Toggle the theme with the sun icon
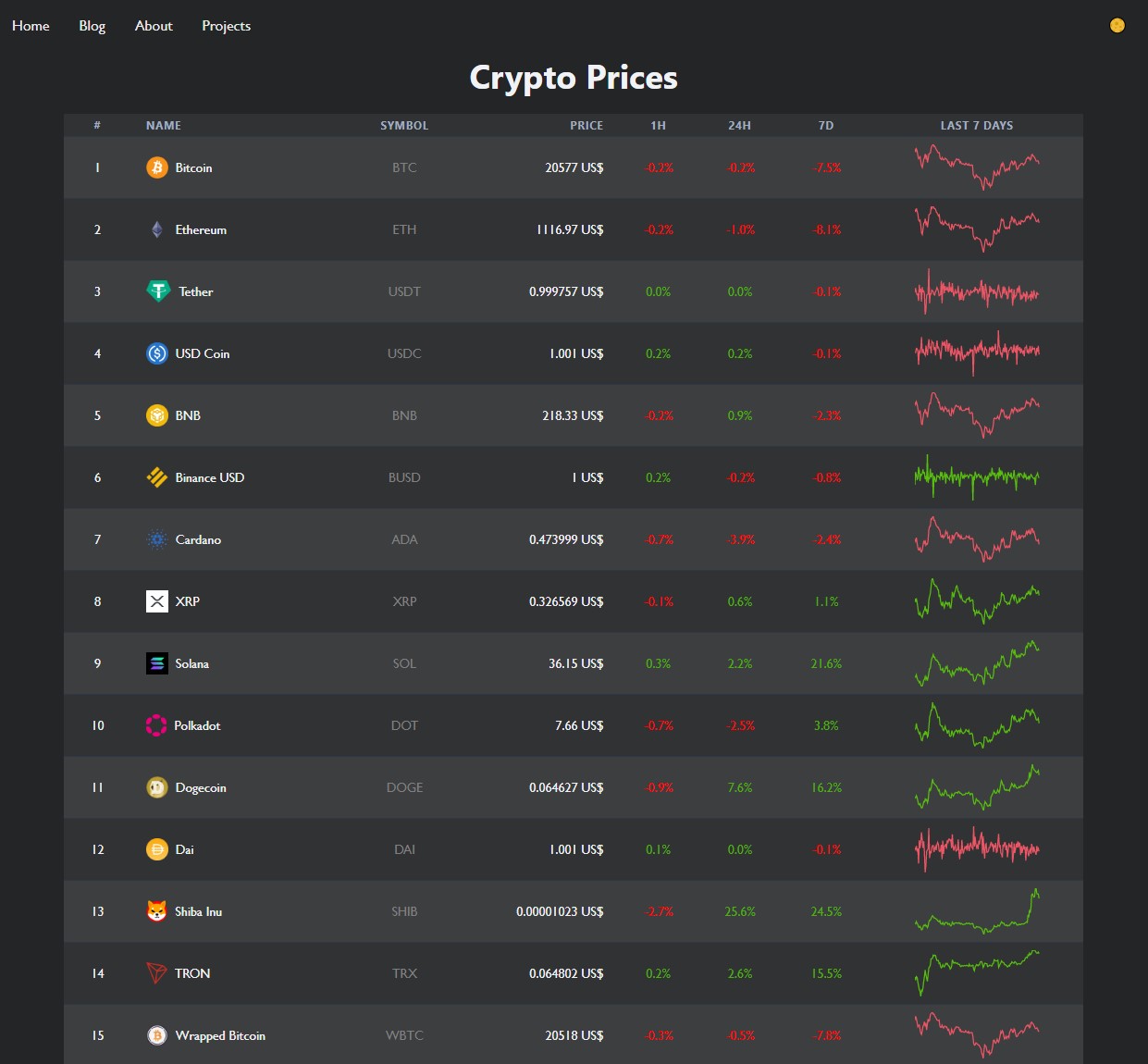This screenshot has height=1064, width=1148. (x=1117, y=25)
